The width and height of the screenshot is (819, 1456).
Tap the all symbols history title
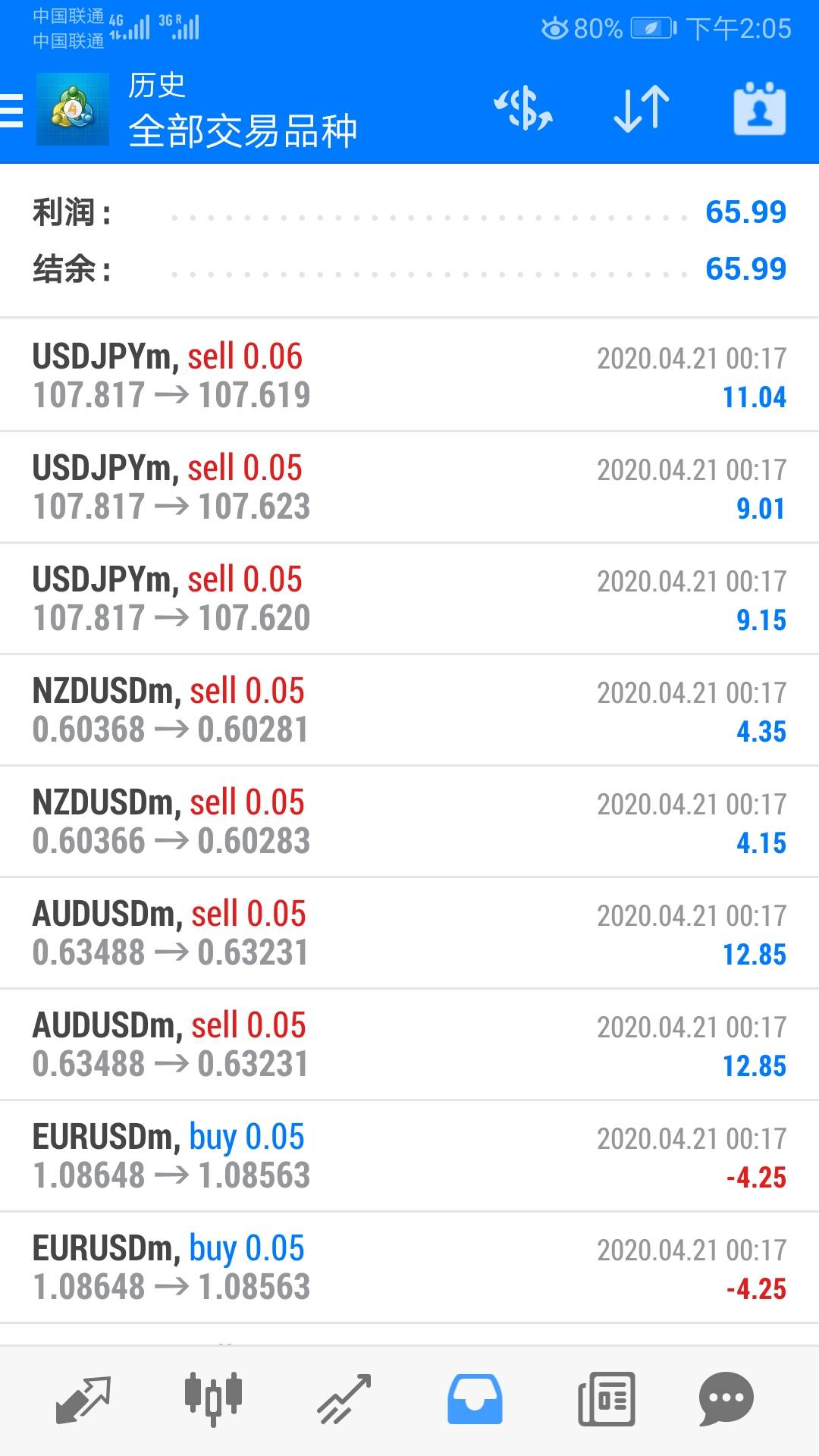(x=243, y=130)
